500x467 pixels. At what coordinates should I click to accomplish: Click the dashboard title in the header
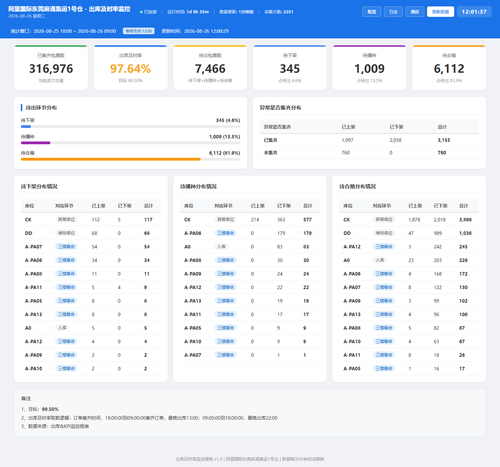point(69,9)
